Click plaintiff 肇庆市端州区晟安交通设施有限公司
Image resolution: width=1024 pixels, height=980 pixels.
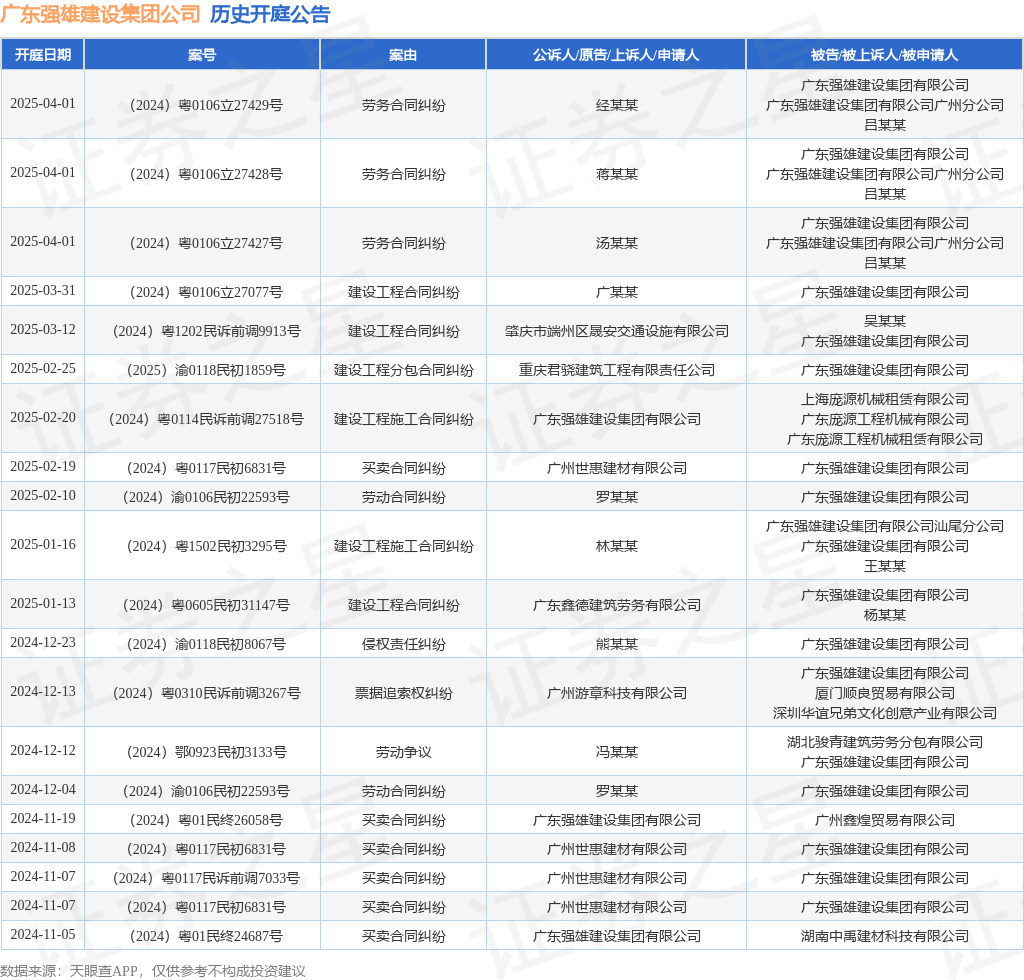point(616,331)
